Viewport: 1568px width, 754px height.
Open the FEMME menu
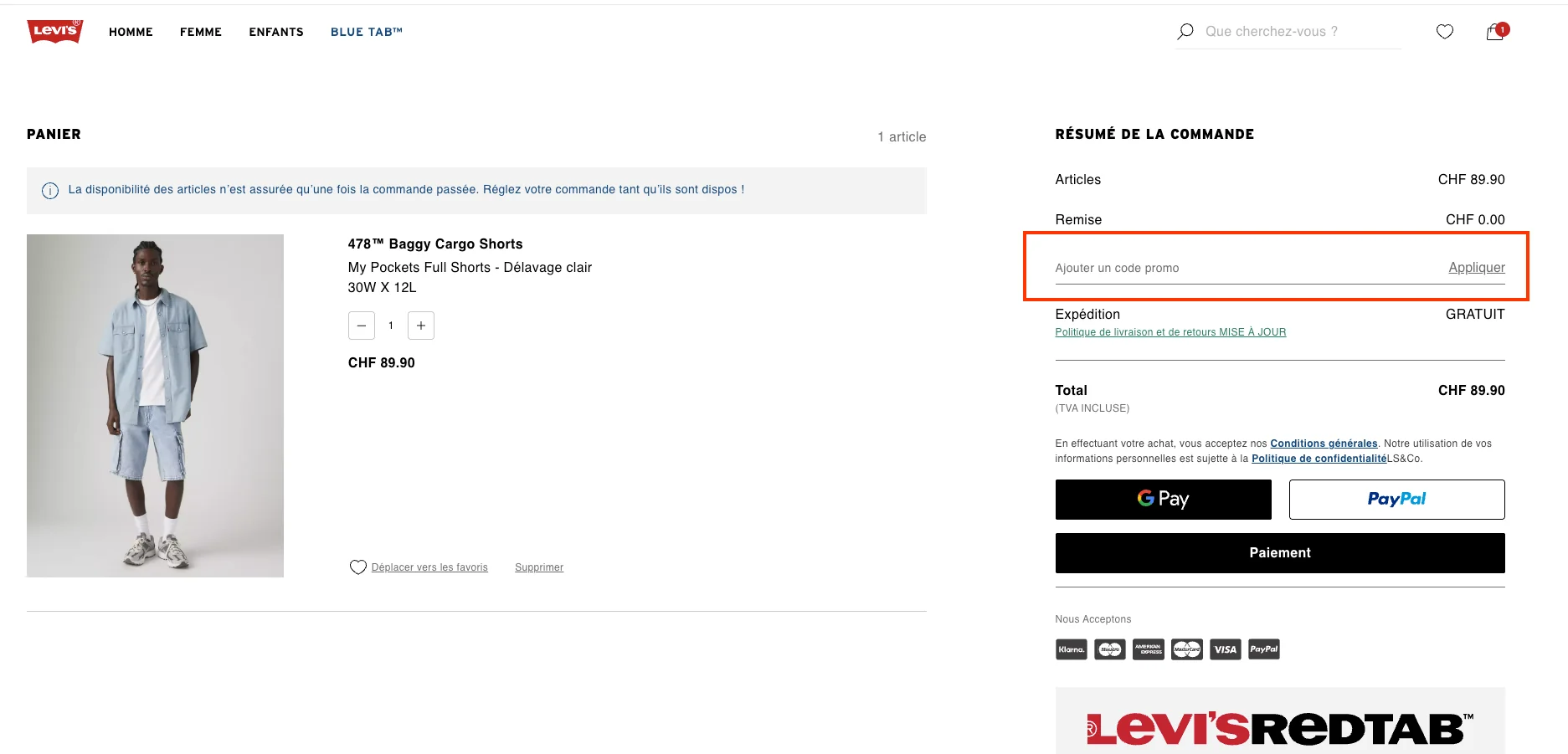click(201, 32)
